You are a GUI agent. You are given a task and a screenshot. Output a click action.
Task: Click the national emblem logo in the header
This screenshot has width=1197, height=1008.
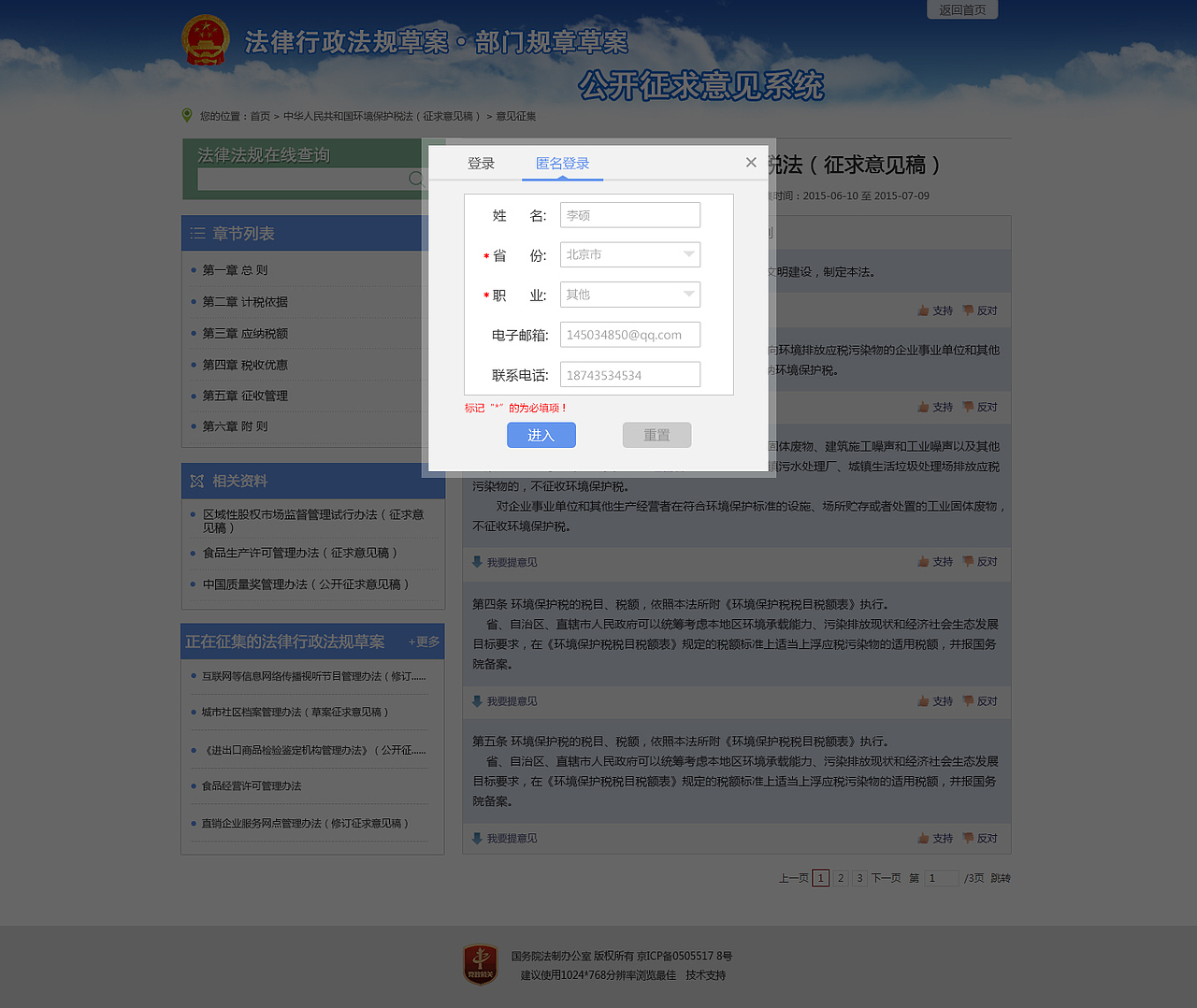(x=206, y=40)
